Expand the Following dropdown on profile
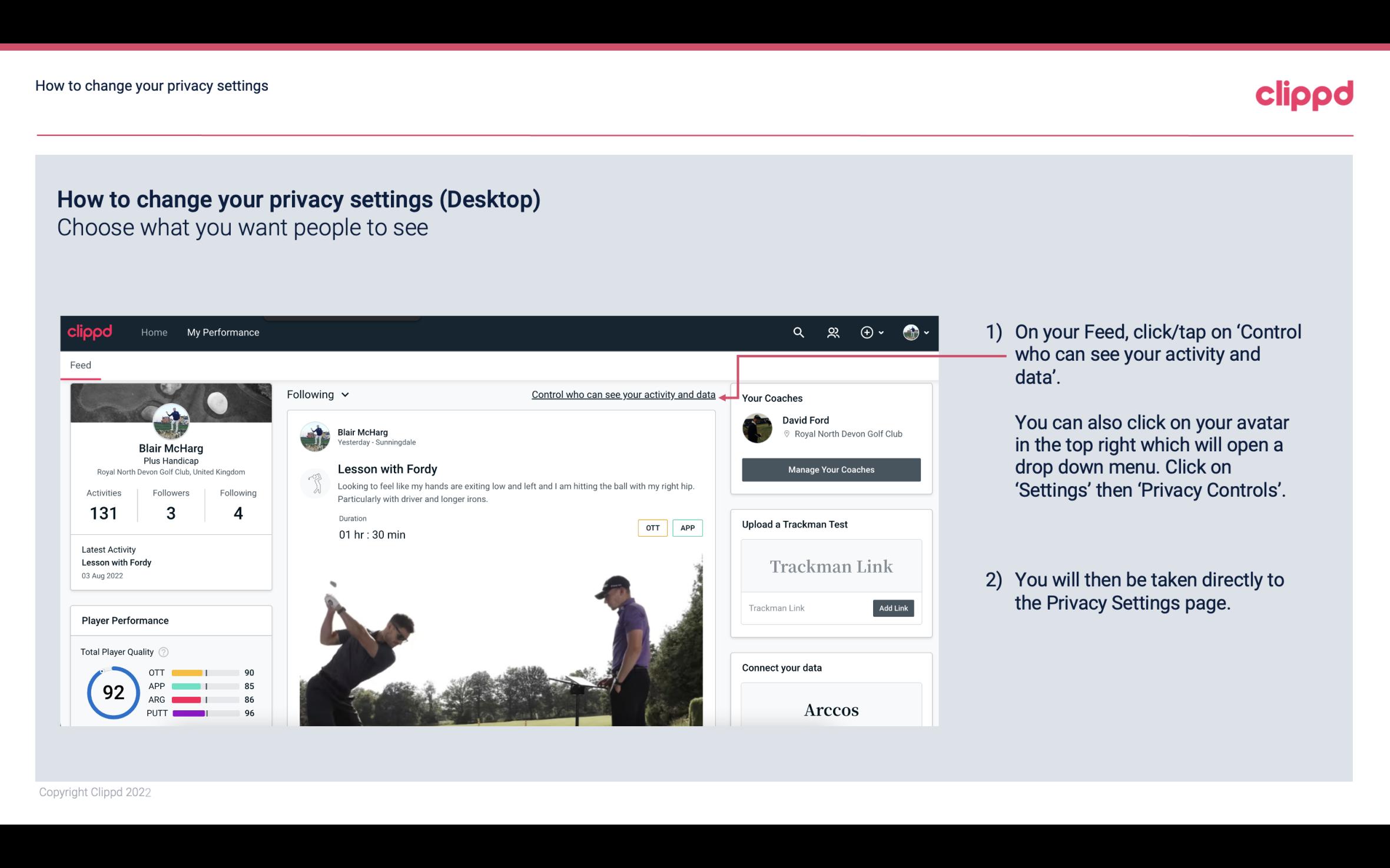1390x868 pixels. (316, 394)
